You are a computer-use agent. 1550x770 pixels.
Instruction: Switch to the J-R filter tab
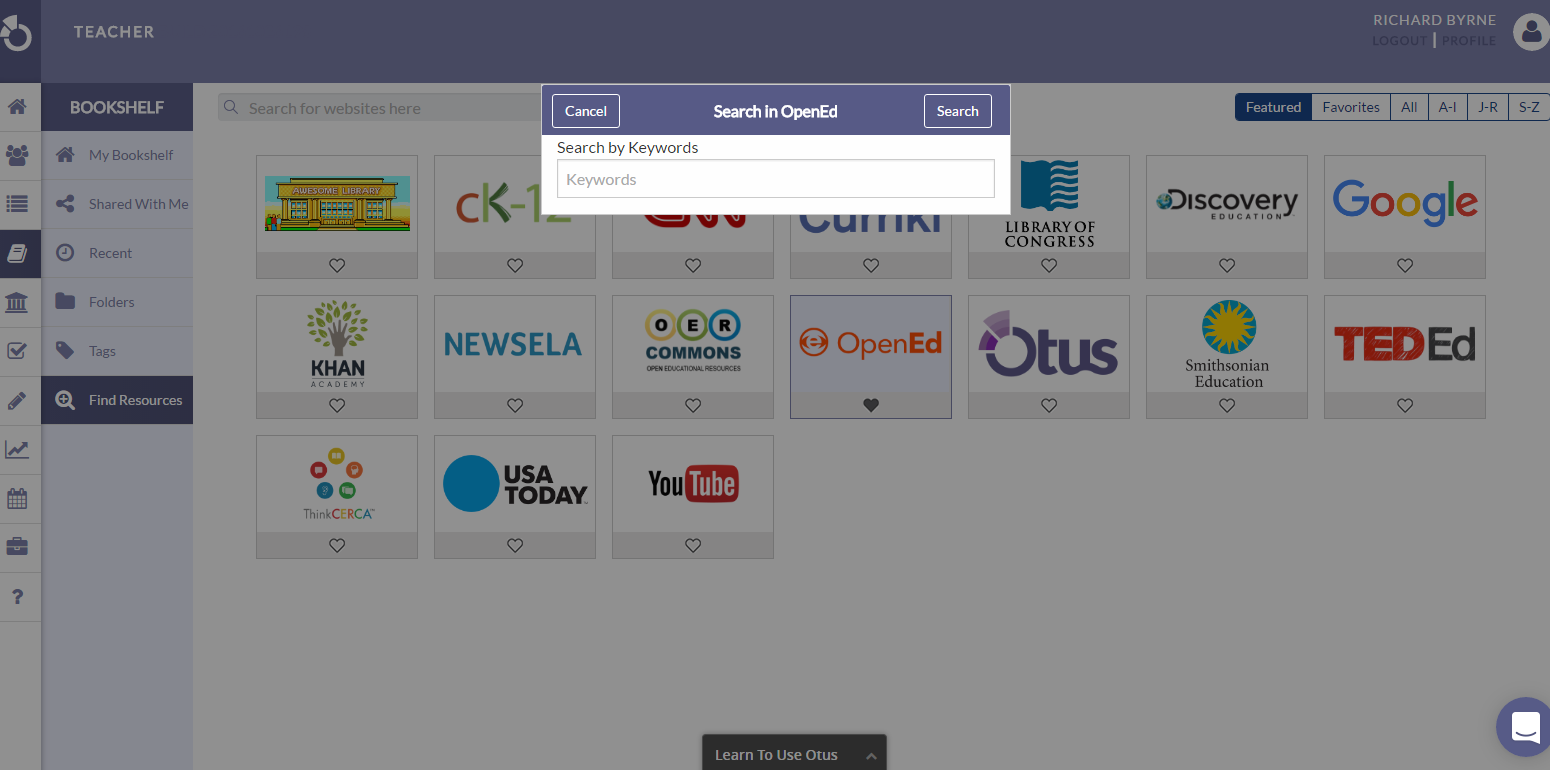click(1488, 107)
